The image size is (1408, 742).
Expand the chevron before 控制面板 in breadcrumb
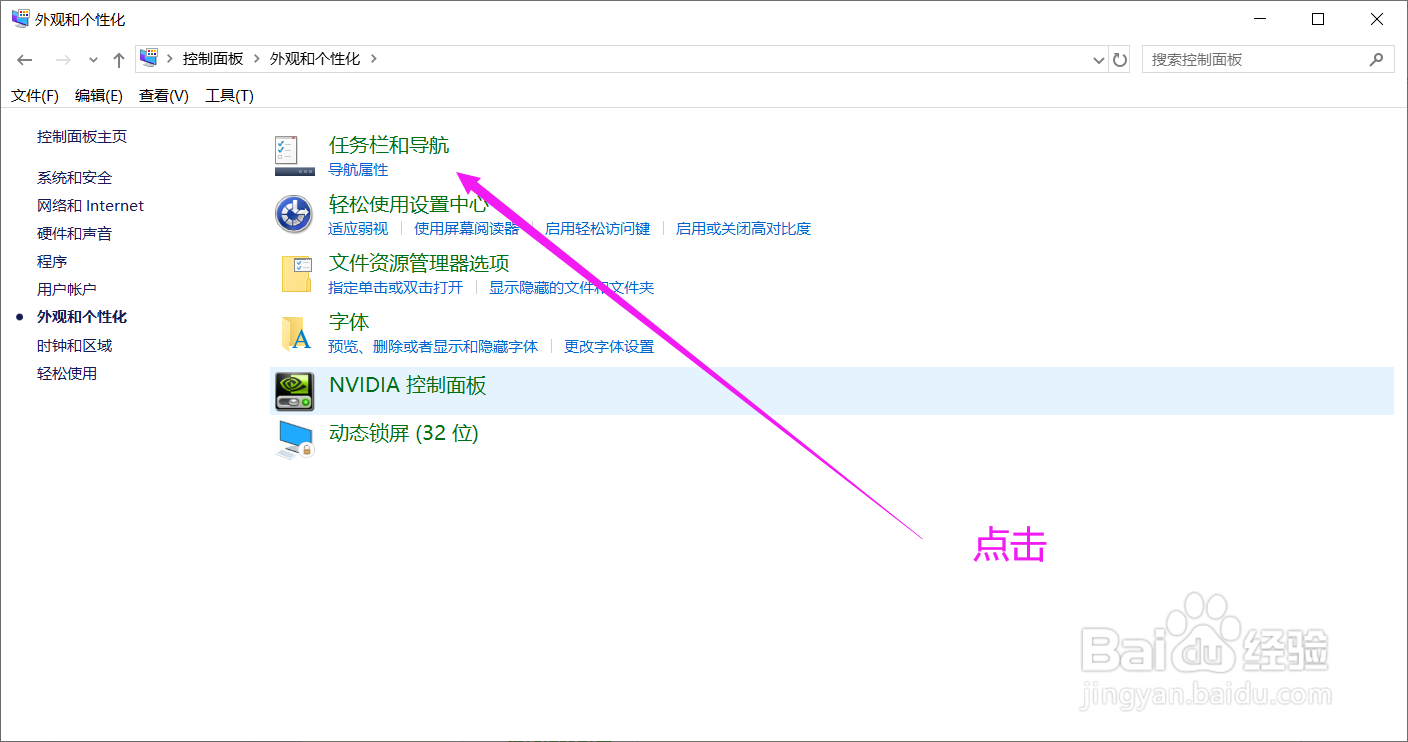coord(170,59)
